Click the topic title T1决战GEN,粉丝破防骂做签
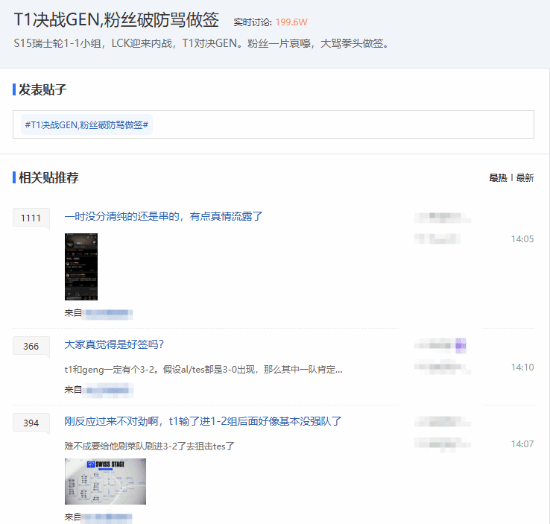The image size is (550, 524). point(116,20)
